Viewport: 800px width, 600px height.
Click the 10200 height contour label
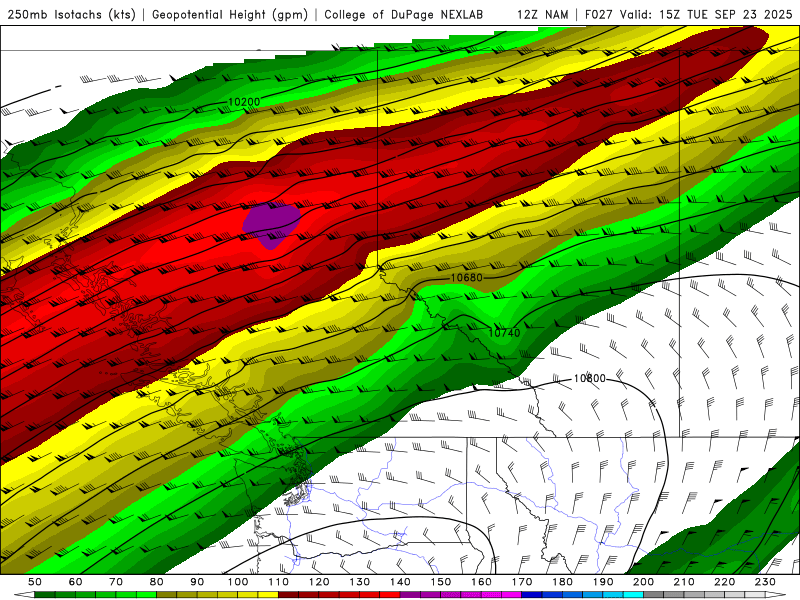(244, 102)
